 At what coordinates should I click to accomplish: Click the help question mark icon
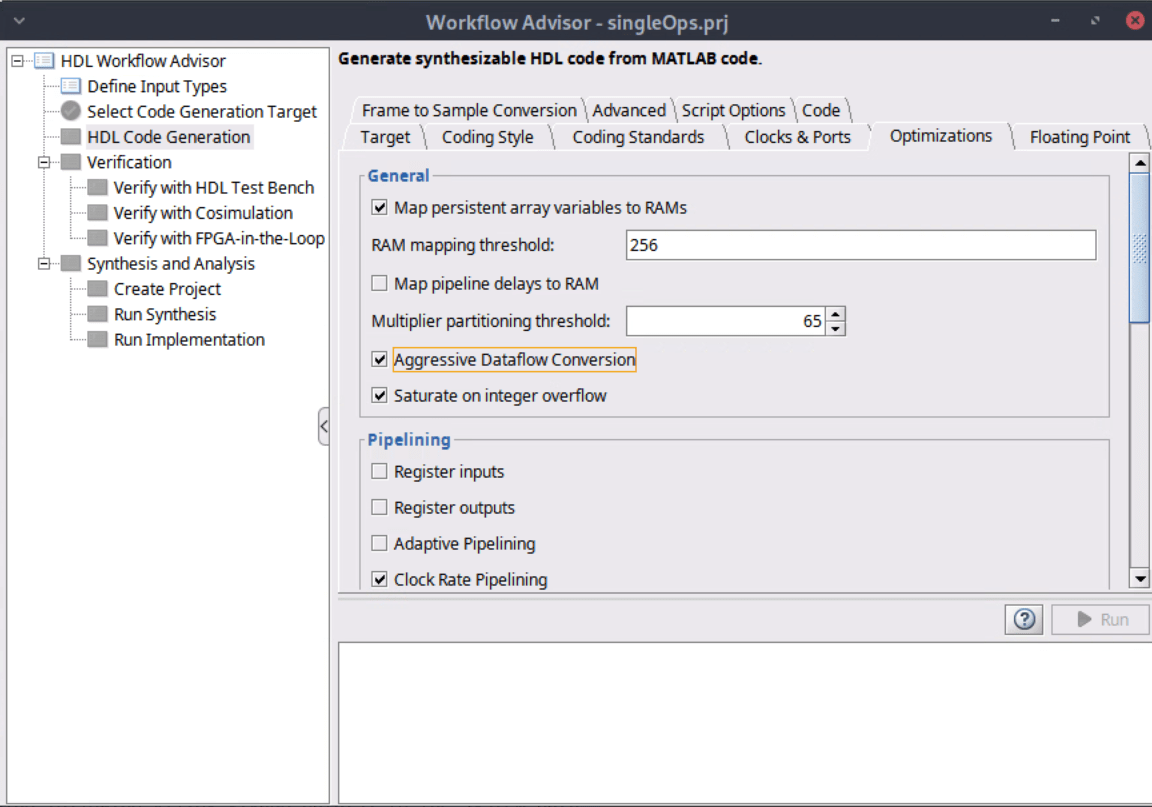coord(1024,619)
